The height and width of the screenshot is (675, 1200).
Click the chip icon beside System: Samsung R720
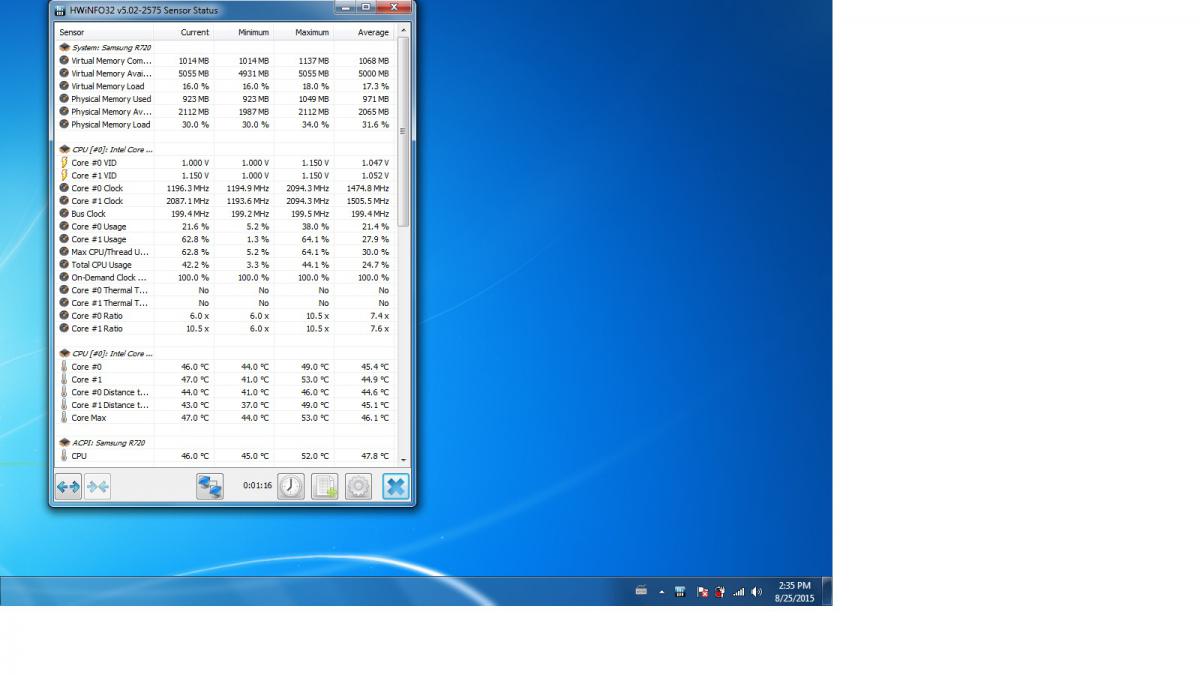pyautogui.click(x=65, y=48)
